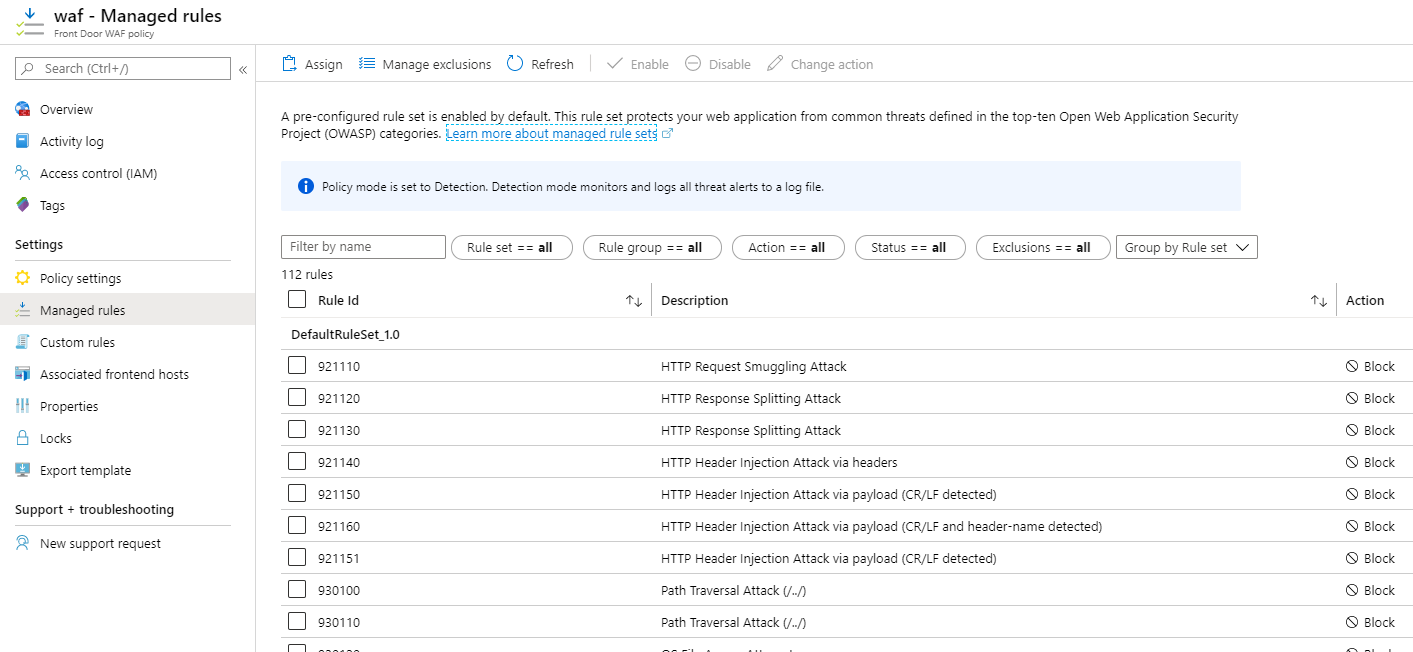Open Learn more about managed rule sets link
Viewport: 1413px width, 652px height.
pos(551,133)
